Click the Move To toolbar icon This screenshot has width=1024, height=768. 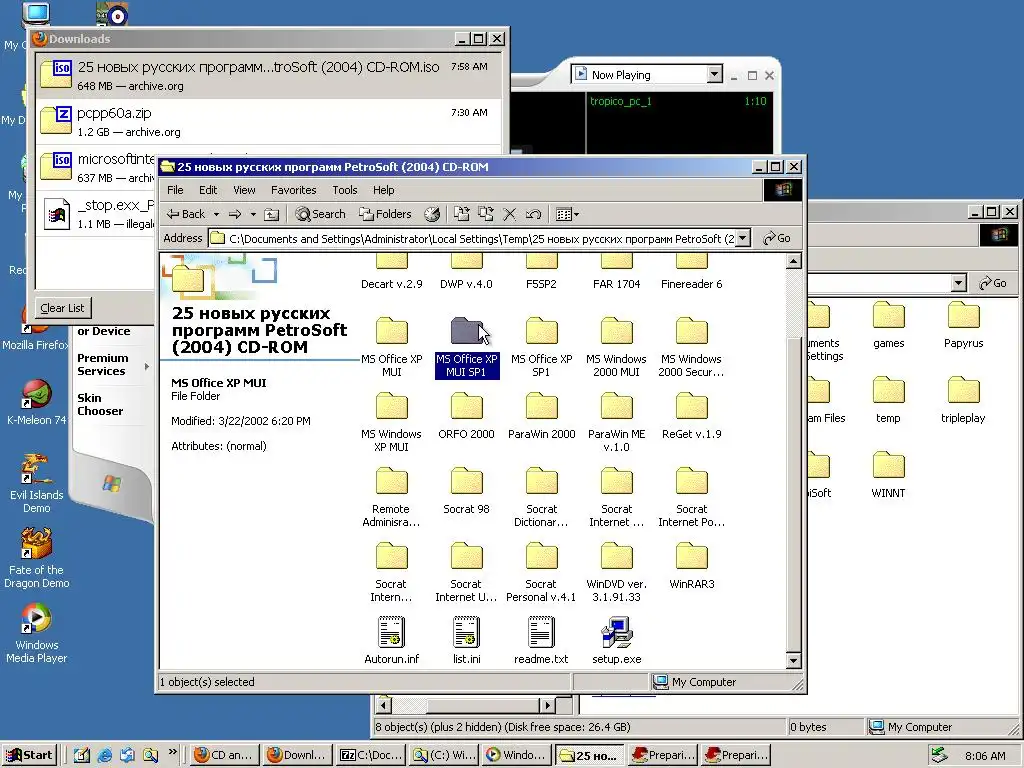(462, 214)
